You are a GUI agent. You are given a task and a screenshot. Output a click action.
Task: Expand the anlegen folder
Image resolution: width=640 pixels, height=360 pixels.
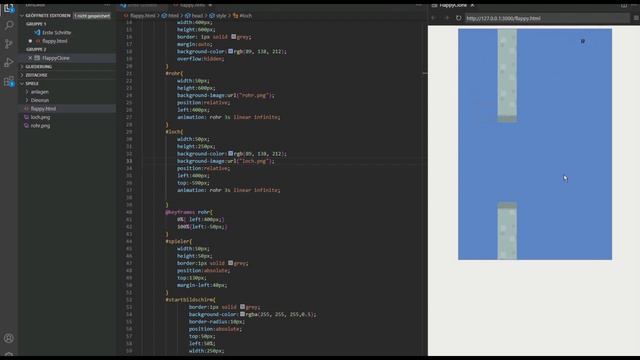27,92
